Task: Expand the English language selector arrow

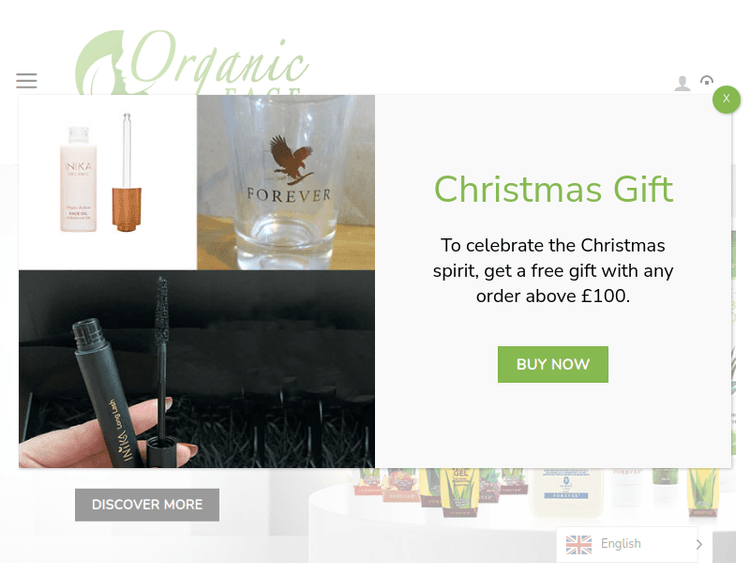Action: pyautogui.click(x=699, y=544)
